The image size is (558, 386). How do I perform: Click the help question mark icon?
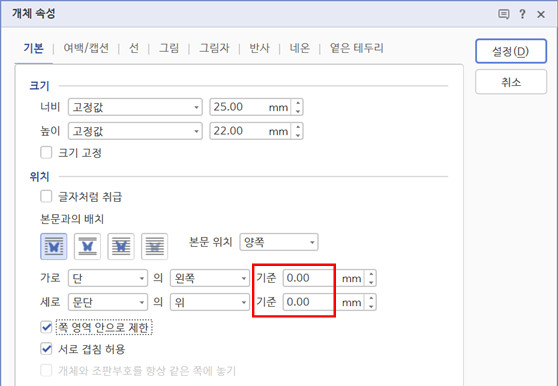[x=522, y=14]
